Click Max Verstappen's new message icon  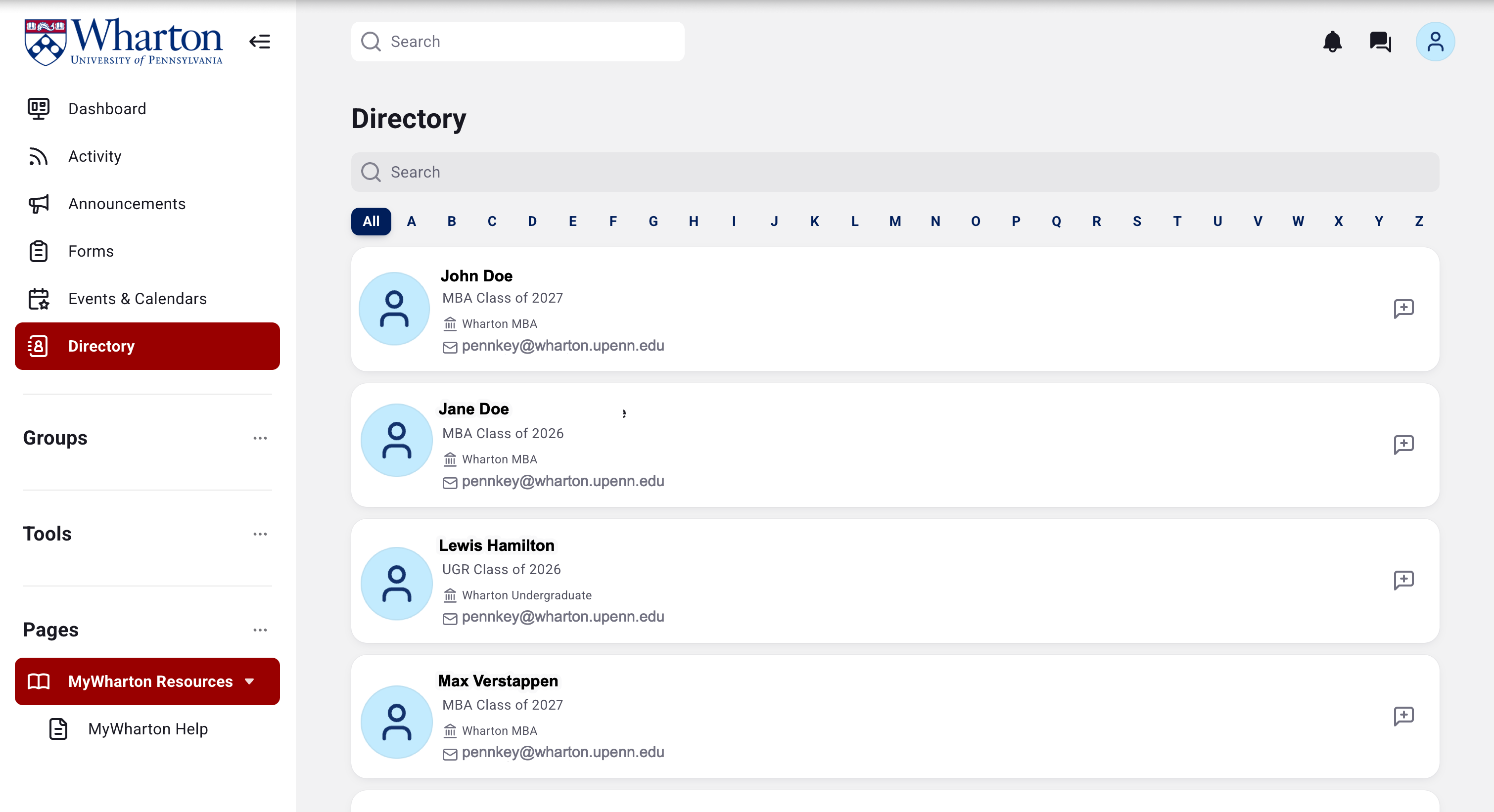[x=1403, y=716]
